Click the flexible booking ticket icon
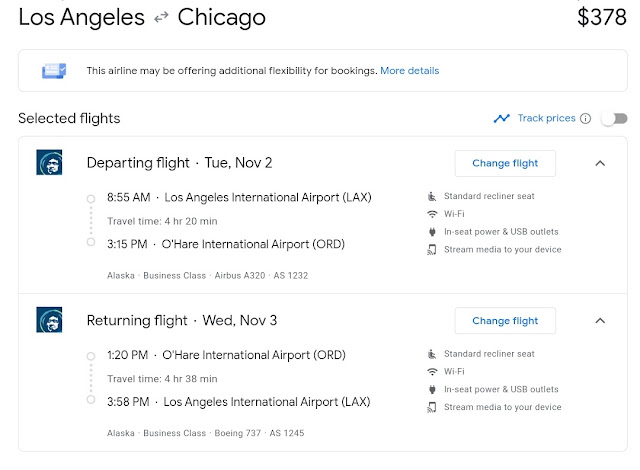 coord(54,71)
